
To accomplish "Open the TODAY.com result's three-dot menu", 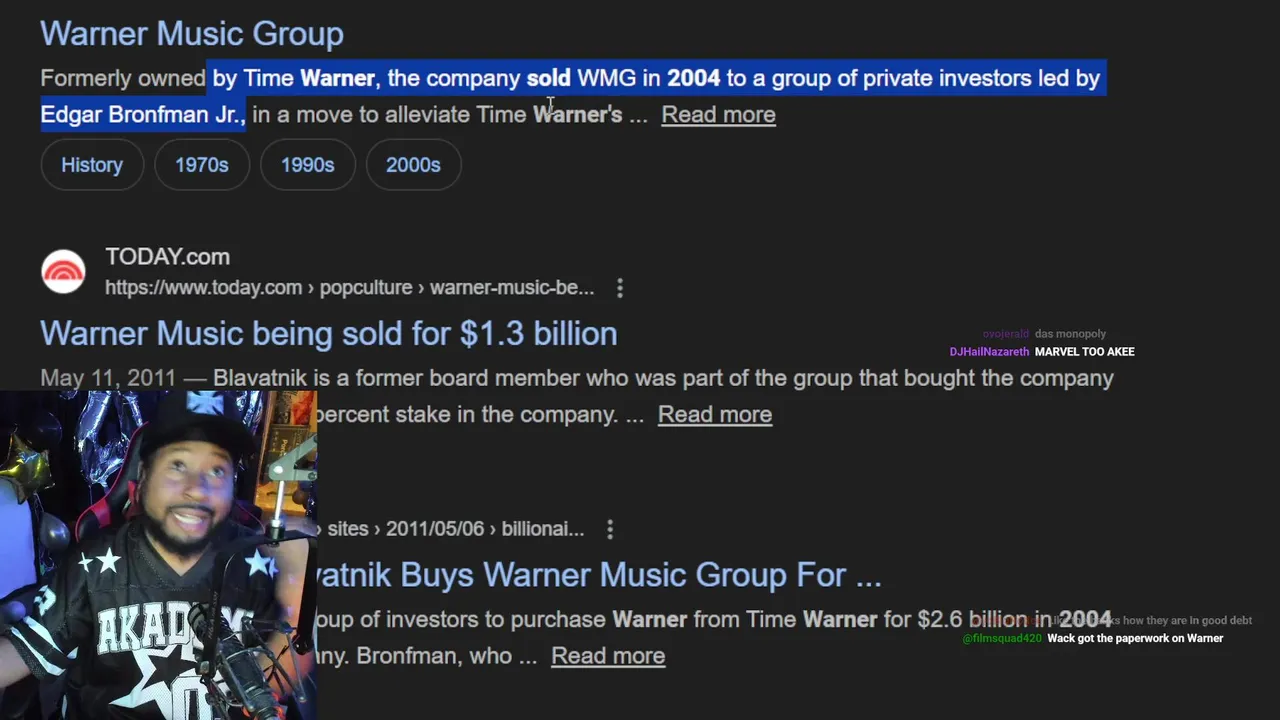I will pos(620,288).
